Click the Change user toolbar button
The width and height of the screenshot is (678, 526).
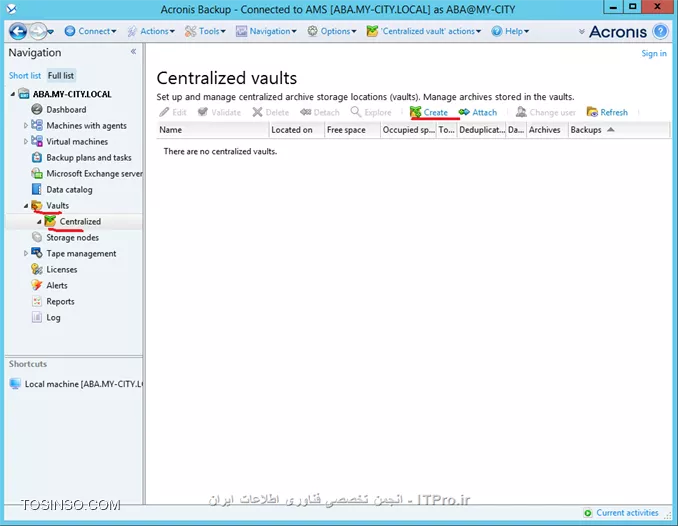coord(546,112)
